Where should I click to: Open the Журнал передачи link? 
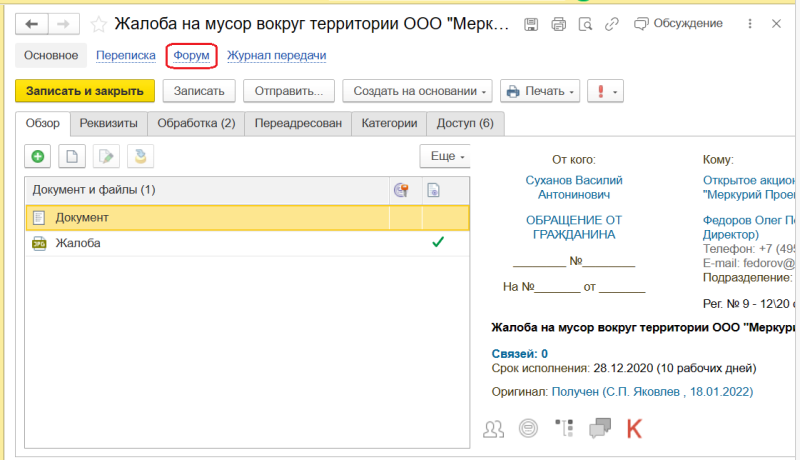(x=277, y=56)
